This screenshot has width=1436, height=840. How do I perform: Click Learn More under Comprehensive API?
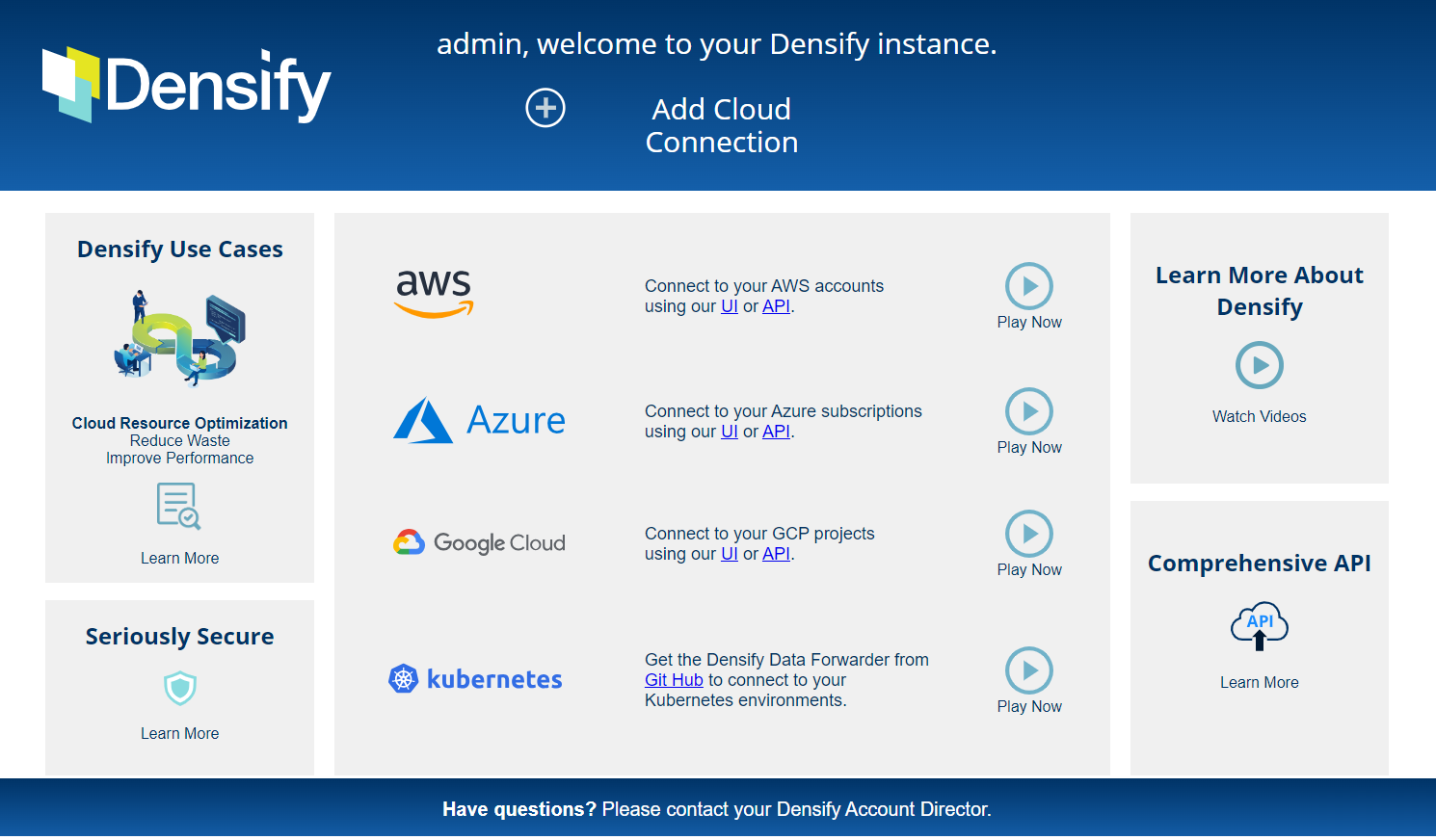pyautogui.click(x=1259, y=683)
